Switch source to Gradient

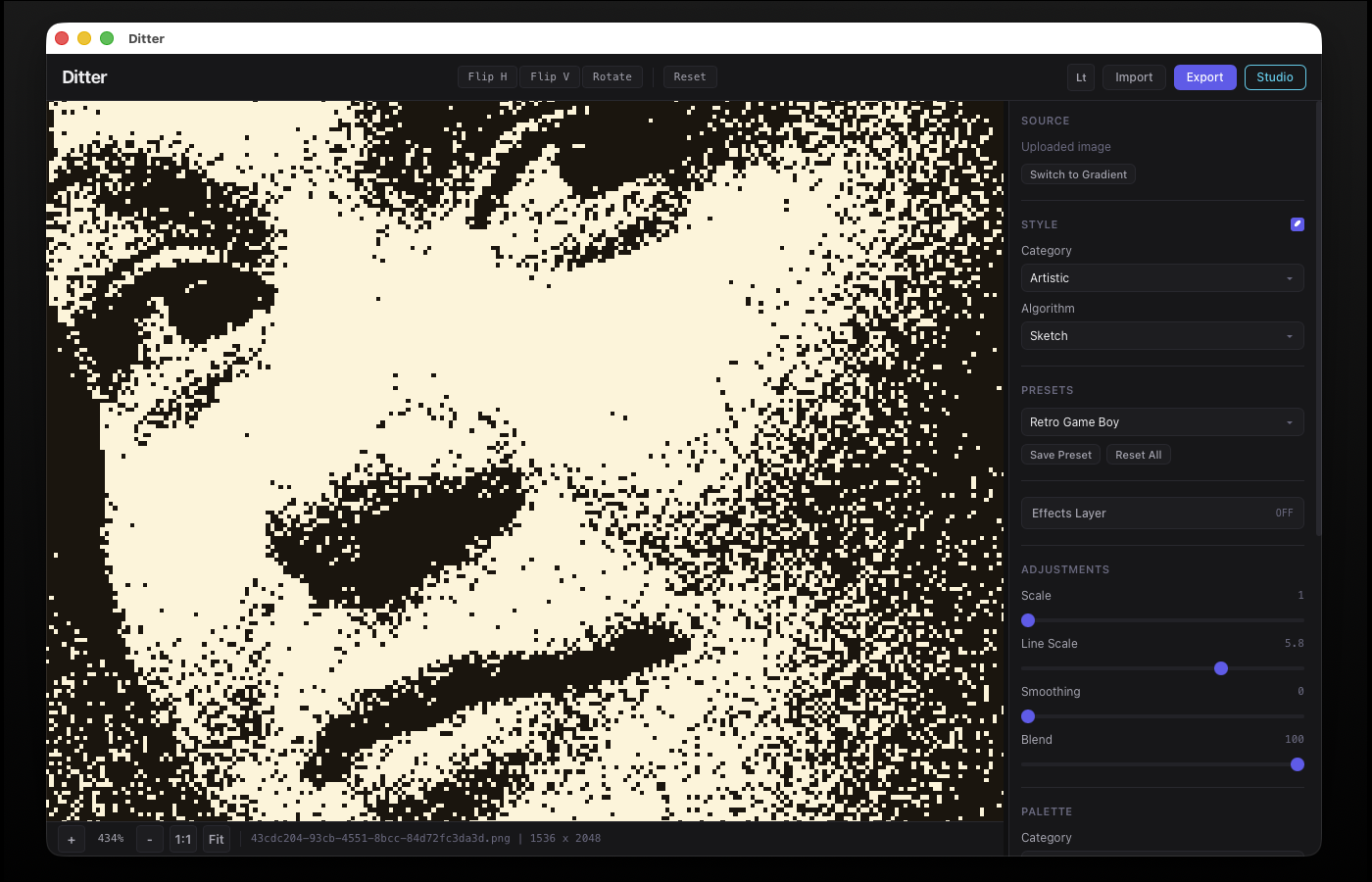(x=1078, y=174)
